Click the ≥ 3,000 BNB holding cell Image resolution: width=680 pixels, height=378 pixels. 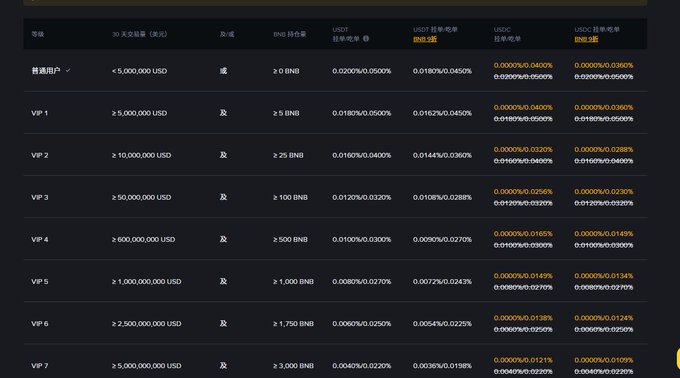tap(294, 365)
